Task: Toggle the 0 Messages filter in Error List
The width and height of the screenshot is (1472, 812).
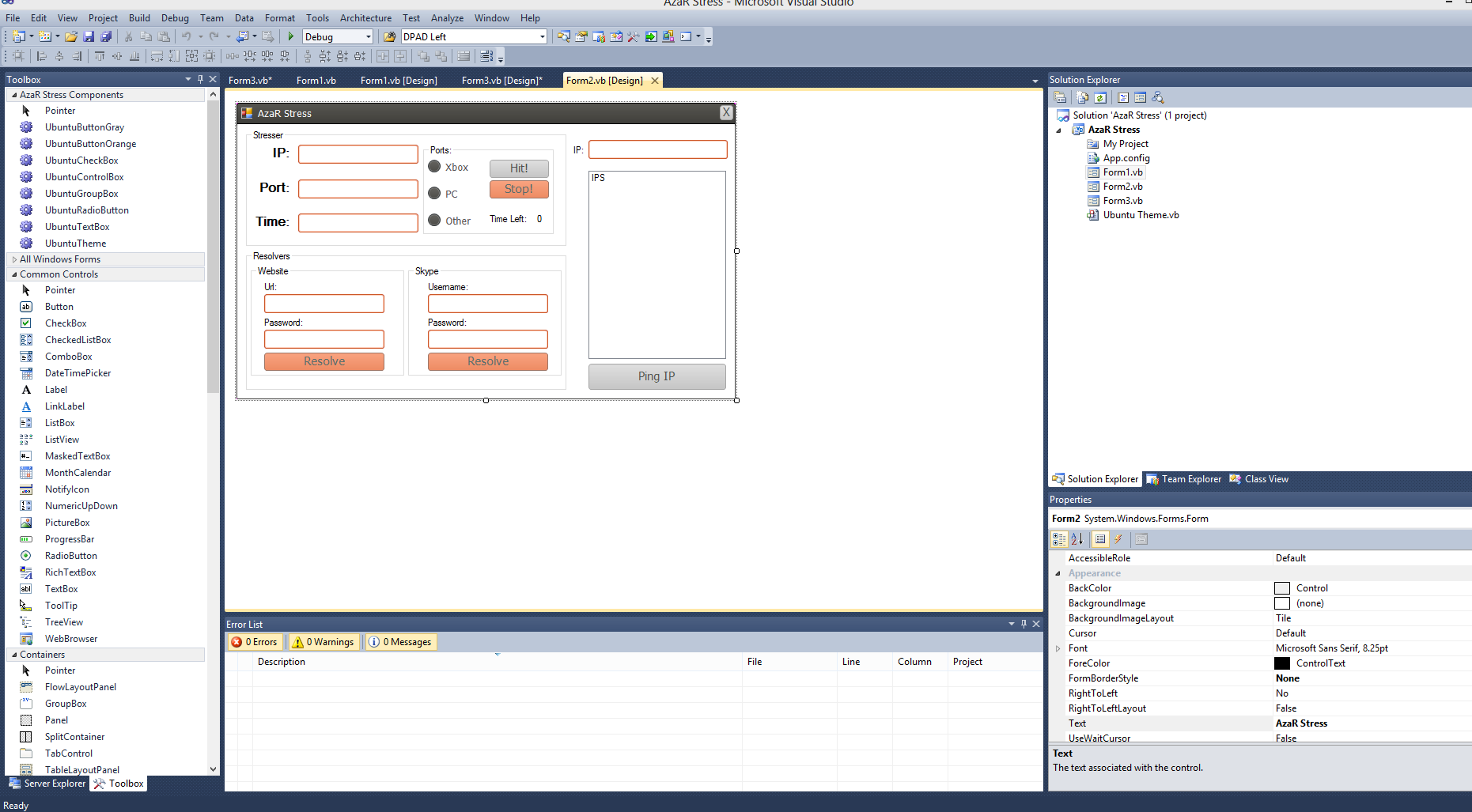Action: point(401,642)
